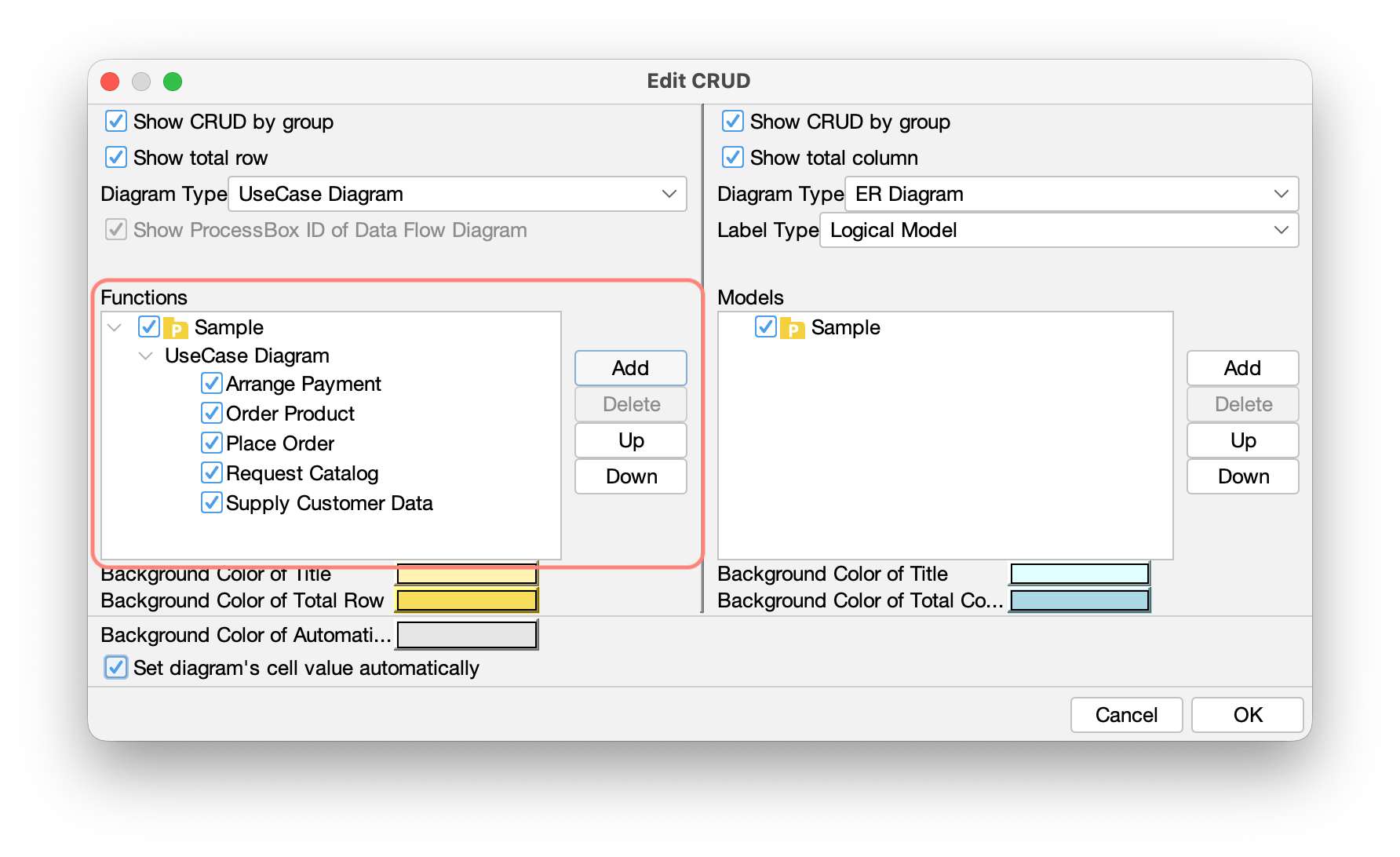The image size is (1400, 857).
Task: Click the Background Color of Total Row swatch
Action: pyautogui.click(x=466, y=600)
